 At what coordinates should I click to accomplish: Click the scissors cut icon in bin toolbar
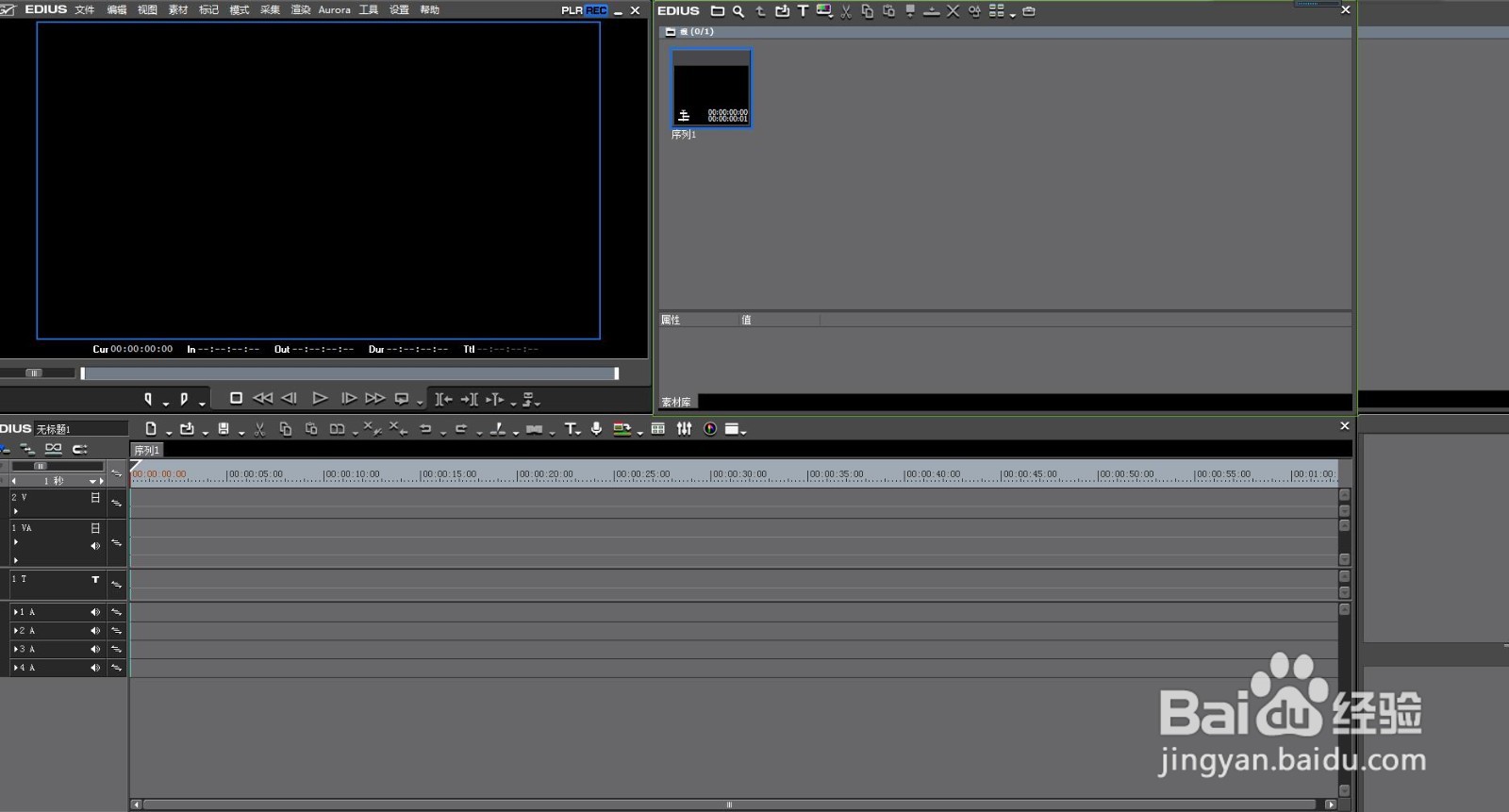(846, 11)
